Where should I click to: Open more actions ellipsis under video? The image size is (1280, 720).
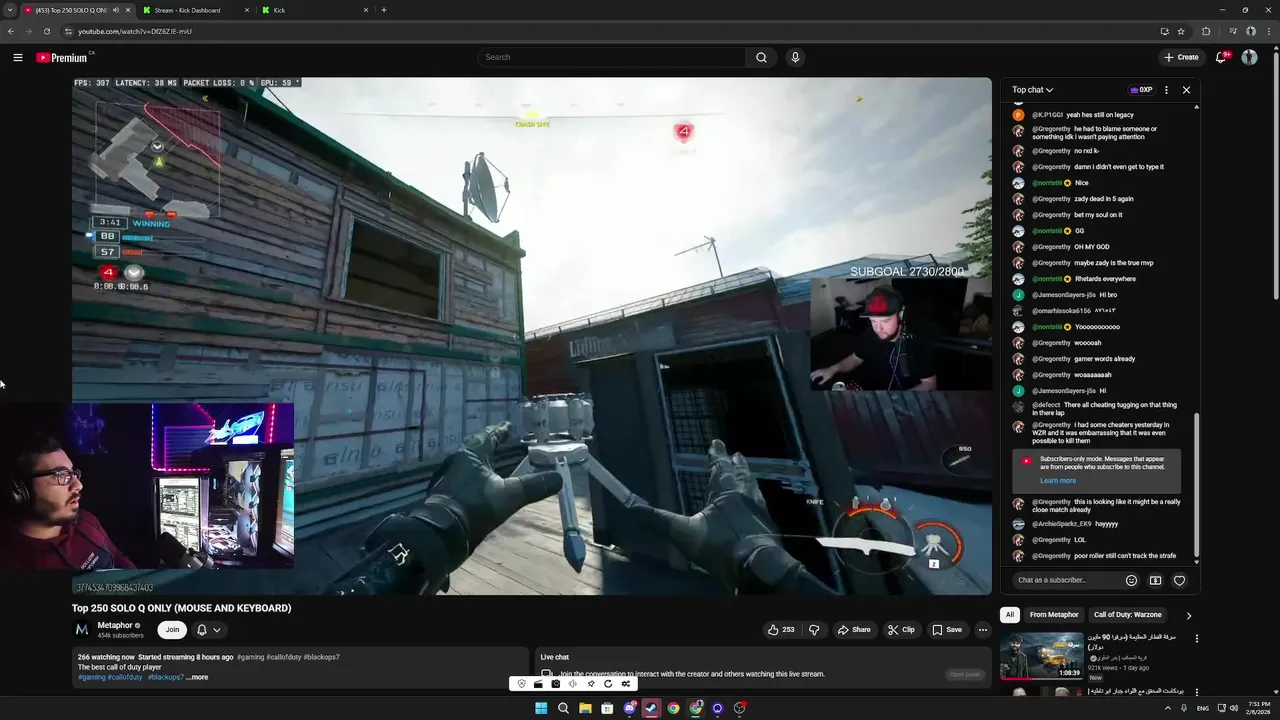pyautogui.click(x=983, y=630)
